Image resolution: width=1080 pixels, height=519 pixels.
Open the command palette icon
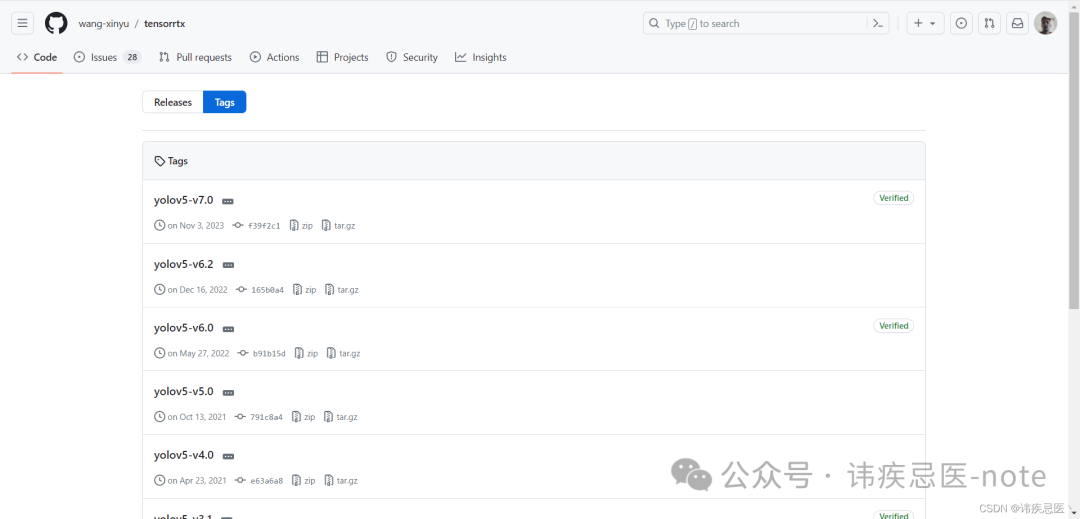tap(878, 23)
